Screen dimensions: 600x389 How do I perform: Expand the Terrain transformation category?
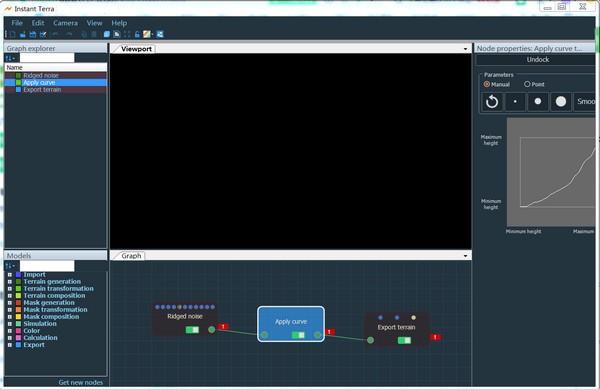pyautogui.click(x=10, y=289)
